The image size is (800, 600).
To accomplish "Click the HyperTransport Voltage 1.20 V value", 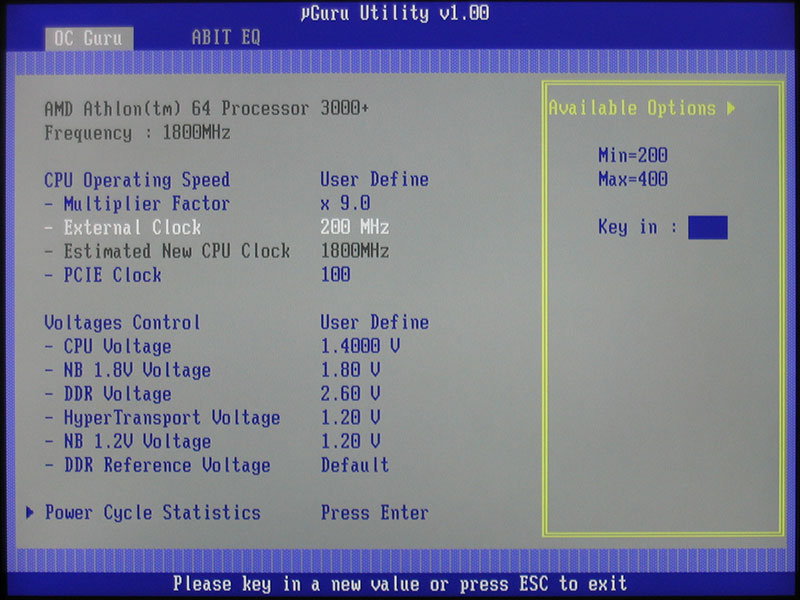I will (350, 417).
